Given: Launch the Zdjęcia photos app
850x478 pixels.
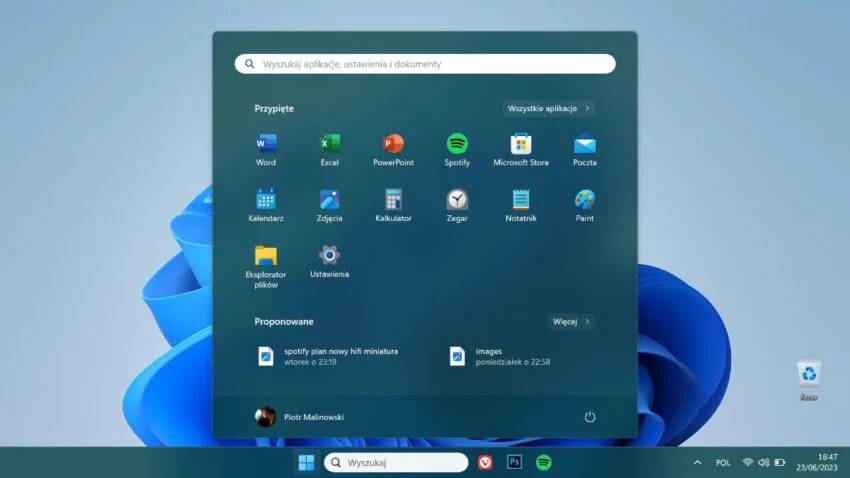Looking at the screenshot, I should (330, 206).
